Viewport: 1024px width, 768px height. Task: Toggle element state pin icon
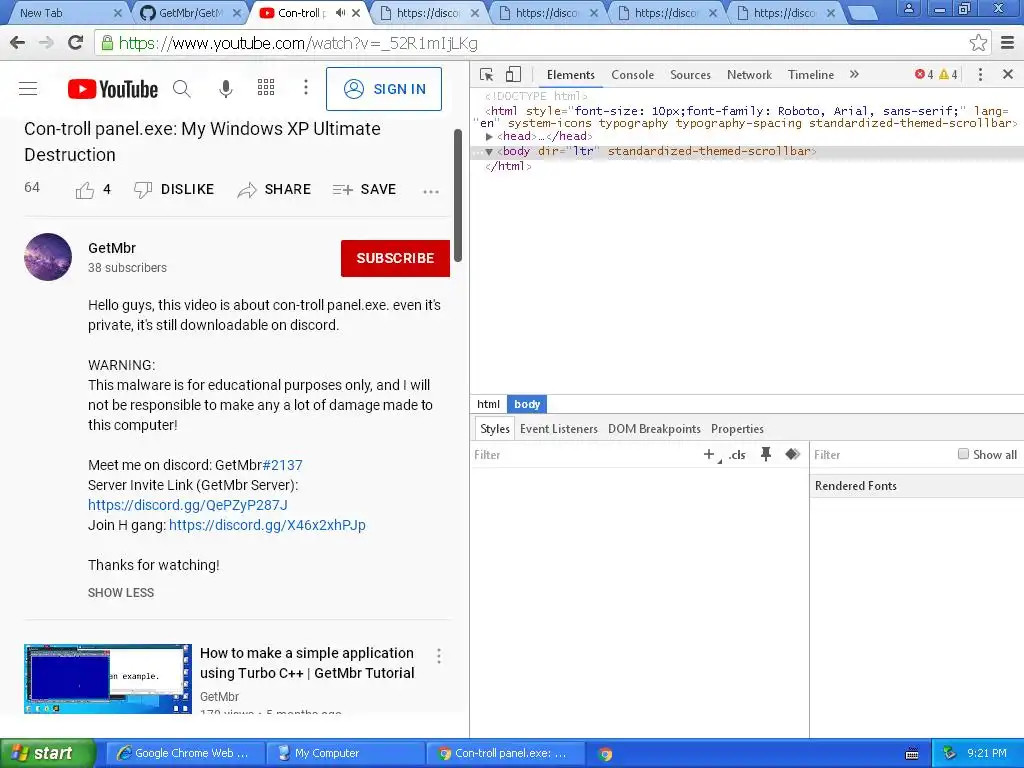click(x=765, y=454)
